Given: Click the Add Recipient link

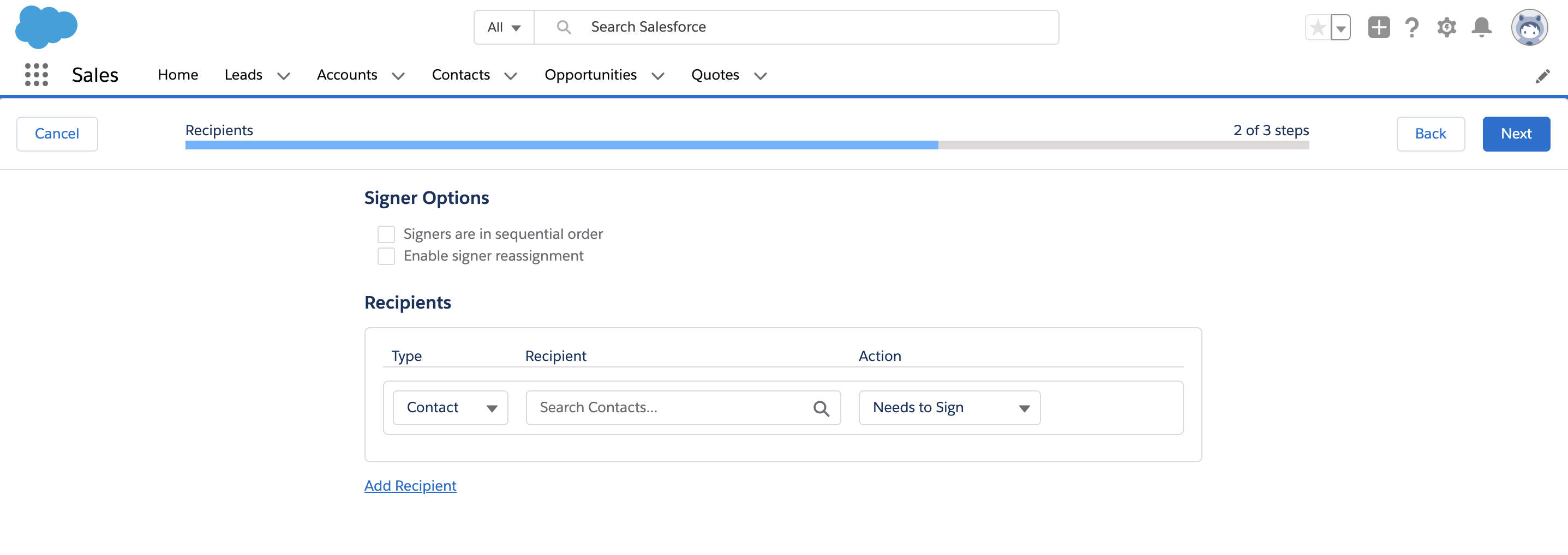Looking at the screenshot, I should [x=410, y=486].
